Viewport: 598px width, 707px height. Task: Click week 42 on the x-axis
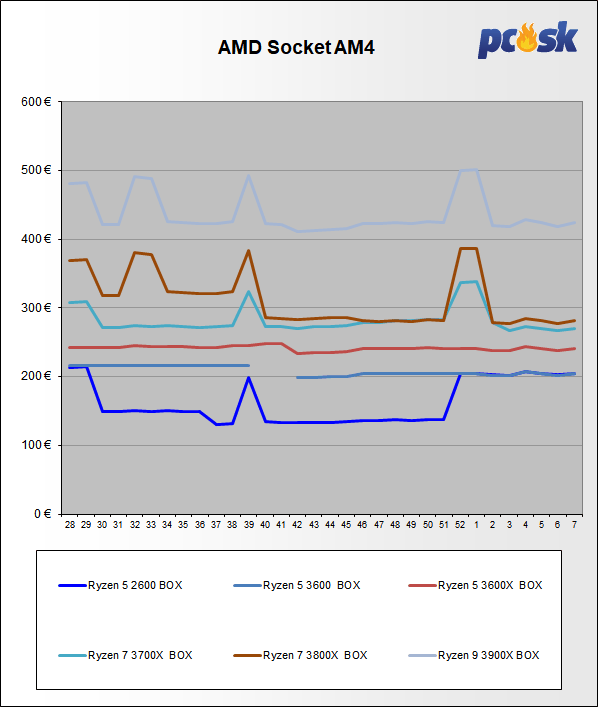tap(297, 525)
